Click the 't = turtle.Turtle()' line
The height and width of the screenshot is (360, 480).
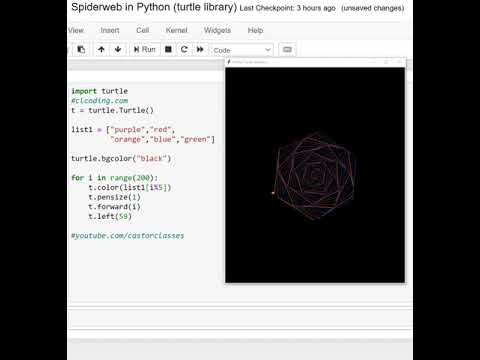click(x=112, y=110)
